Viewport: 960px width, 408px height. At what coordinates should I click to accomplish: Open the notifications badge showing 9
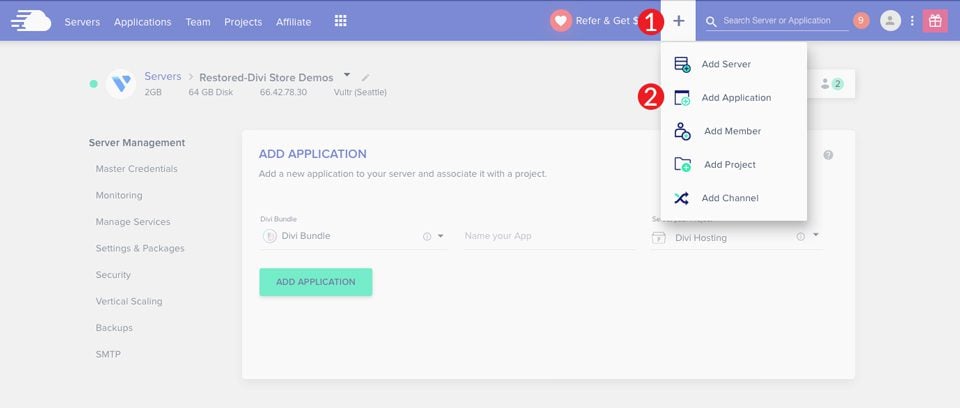click(861, 21)
